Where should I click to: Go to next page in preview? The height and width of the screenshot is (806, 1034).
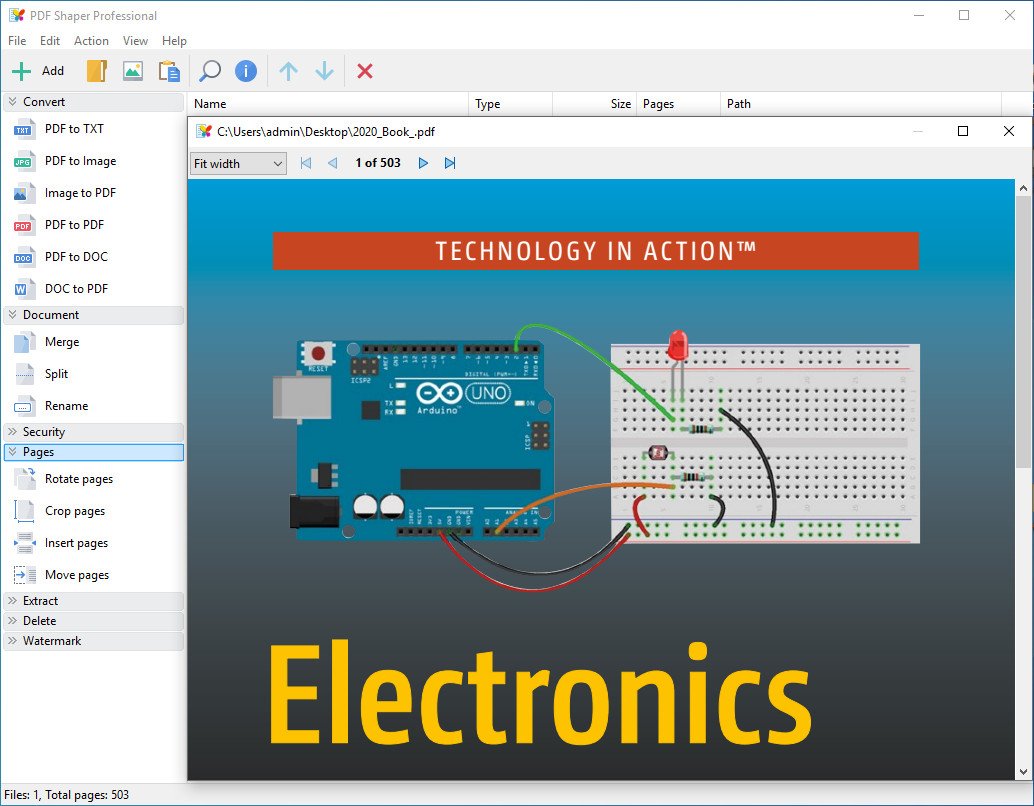pos(423,163)
